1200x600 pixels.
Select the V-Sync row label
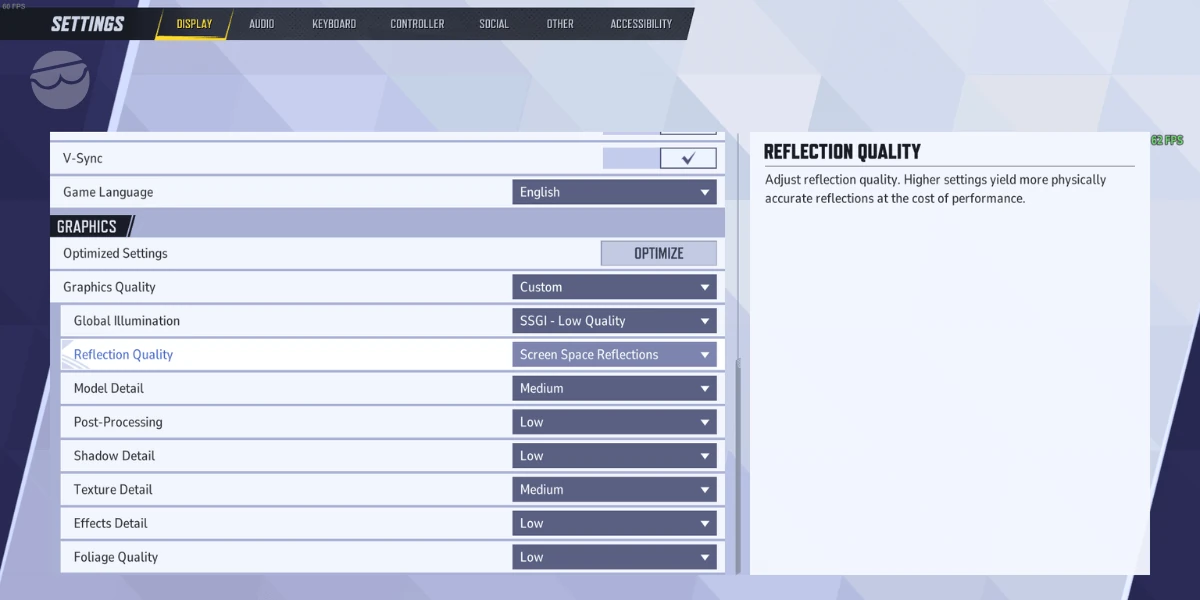(x=83, y=158)
